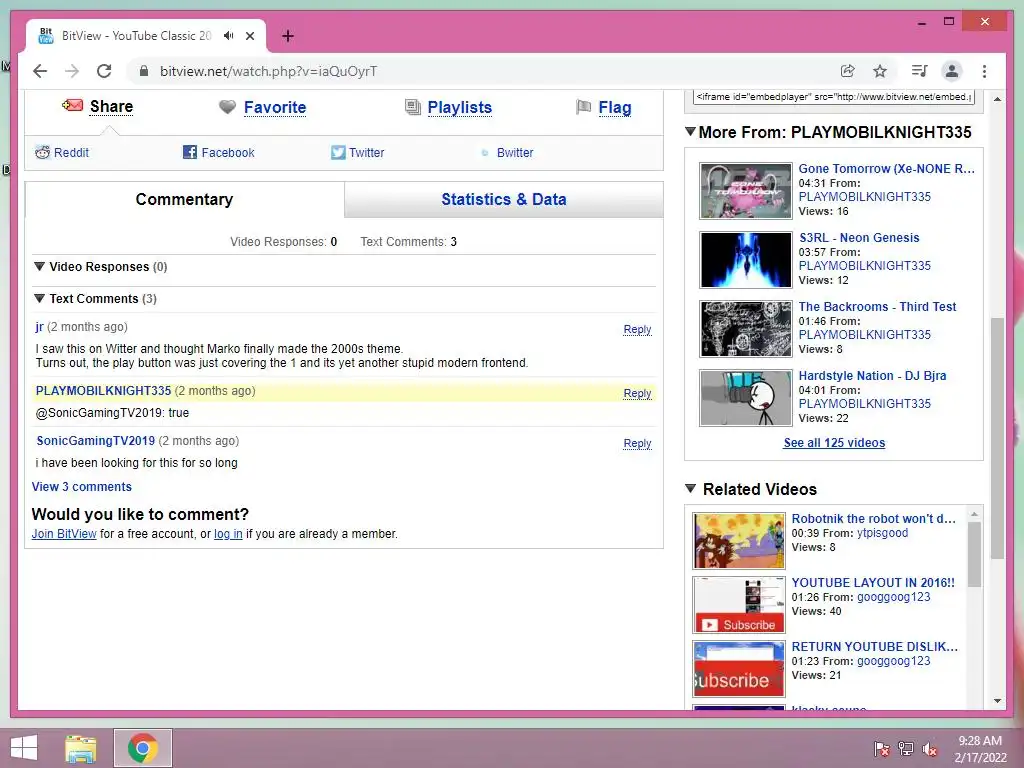
Task: Bookmark this page with the star icon
Action: point(880,71)
